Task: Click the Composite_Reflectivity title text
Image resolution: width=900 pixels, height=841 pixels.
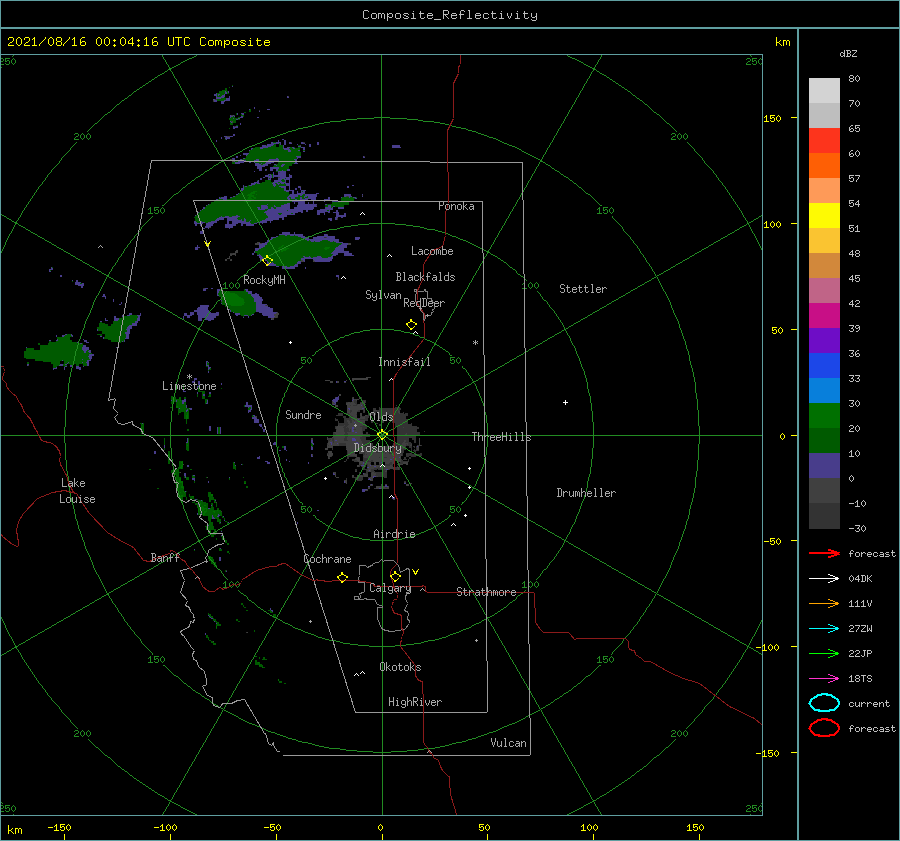Action: tap(450, 15)
